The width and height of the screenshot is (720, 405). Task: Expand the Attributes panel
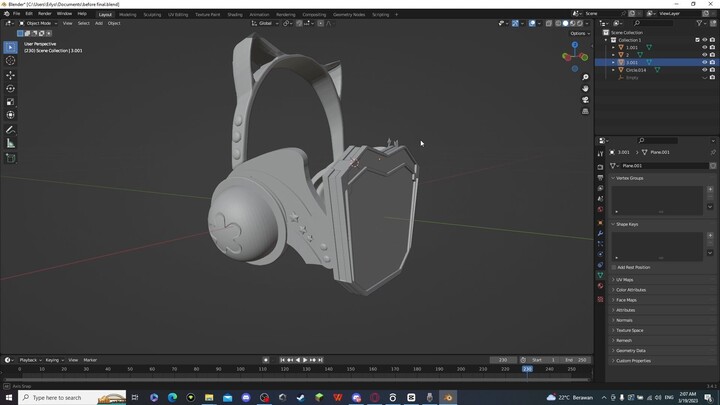click(x=663, y=310)
